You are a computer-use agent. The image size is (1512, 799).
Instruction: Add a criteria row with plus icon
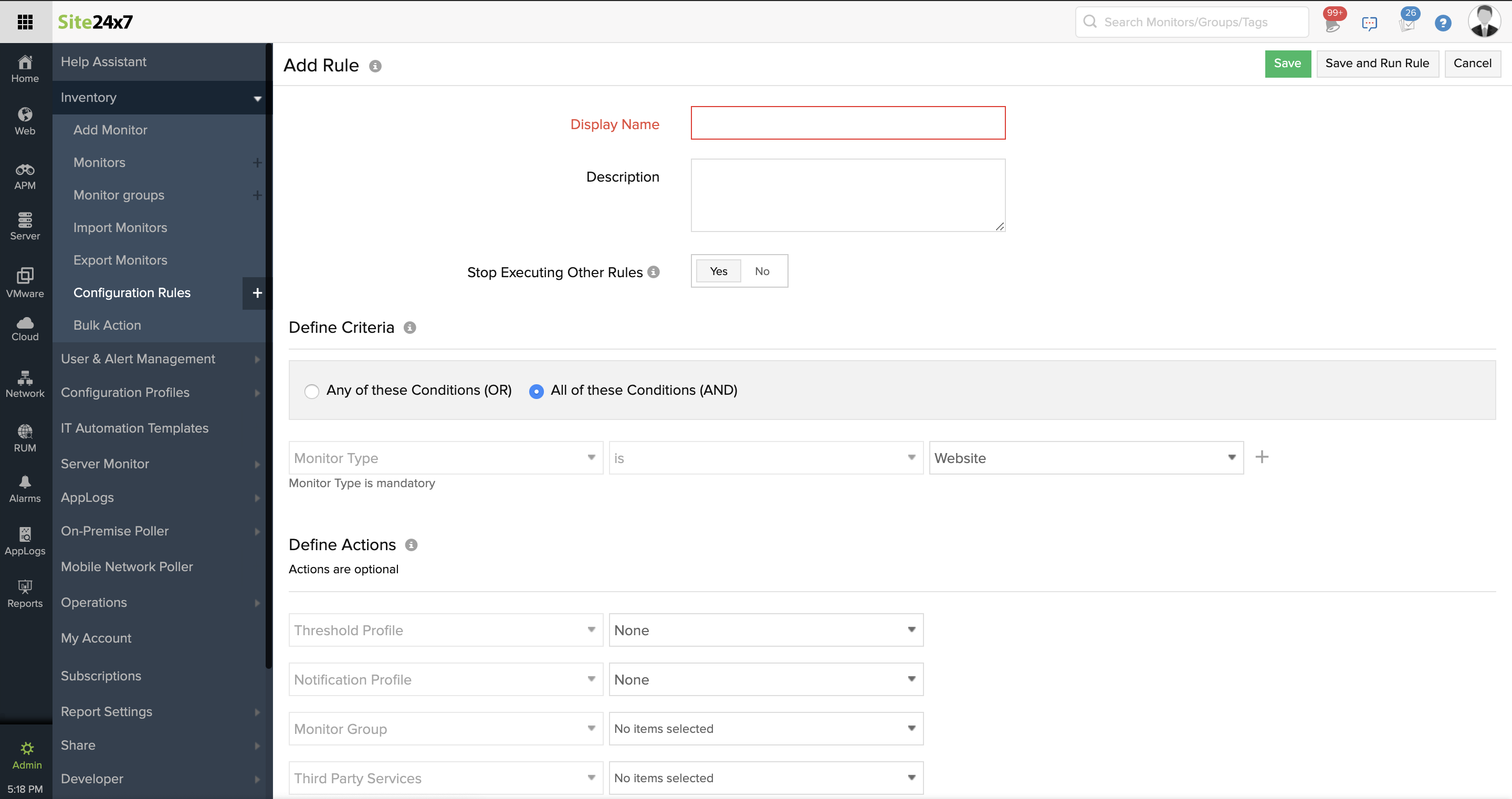pyautogui.click(x=1262, y=457)
